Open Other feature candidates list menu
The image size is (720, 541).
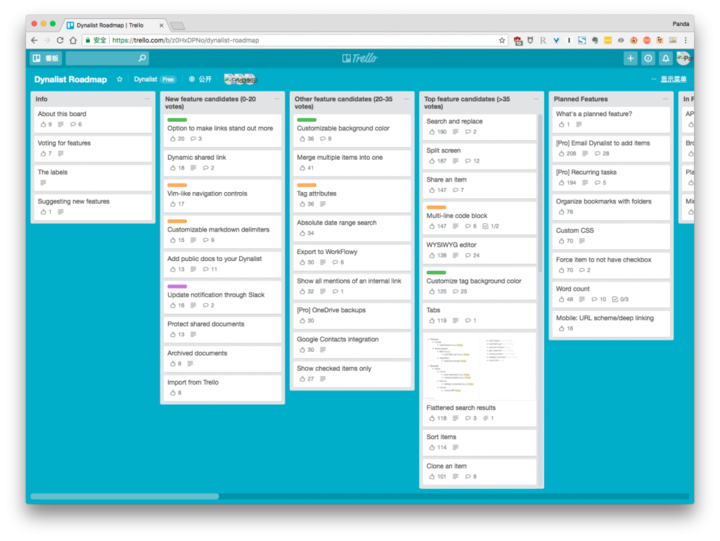406,99
